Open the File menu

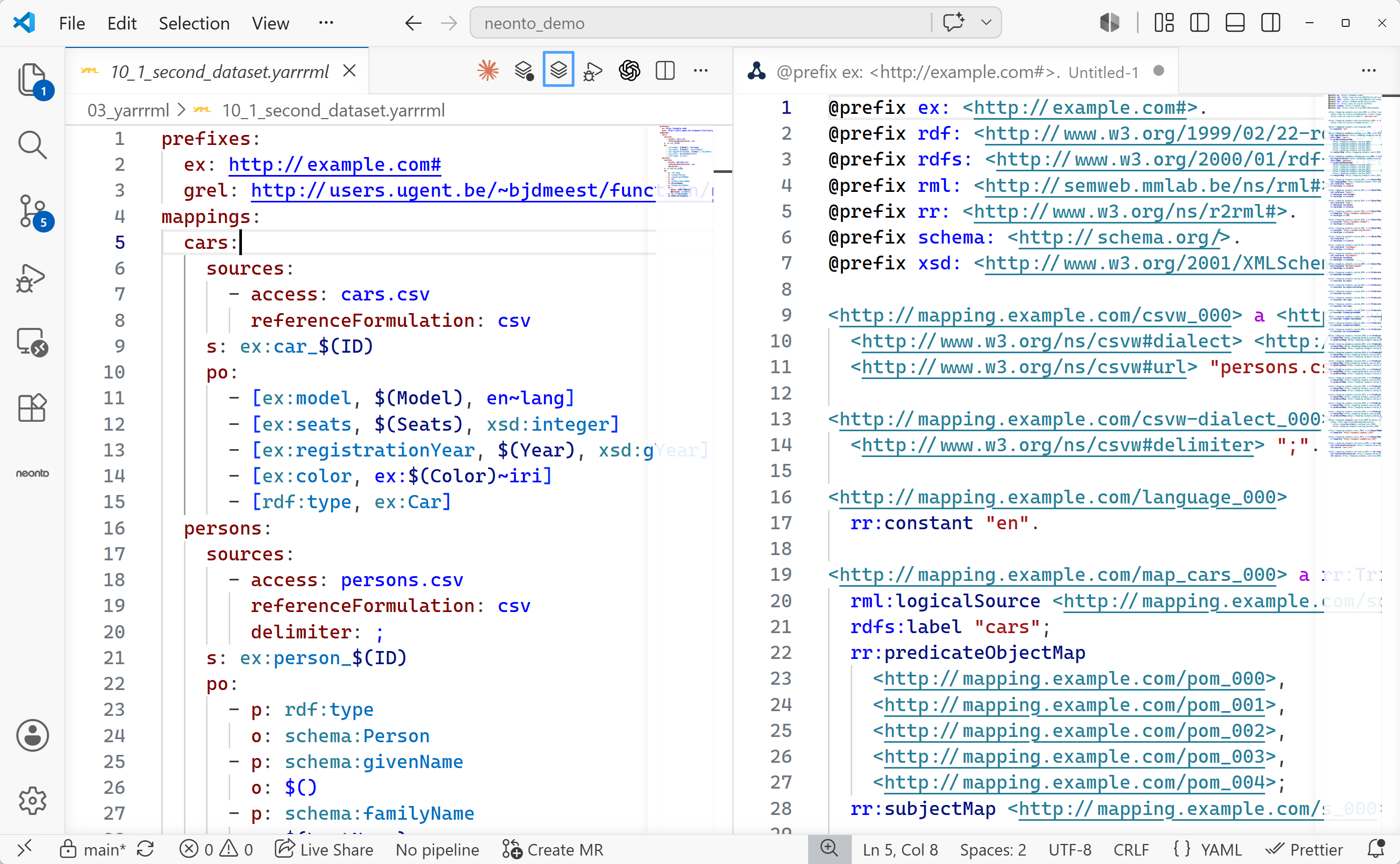click(x=72, y=23)
